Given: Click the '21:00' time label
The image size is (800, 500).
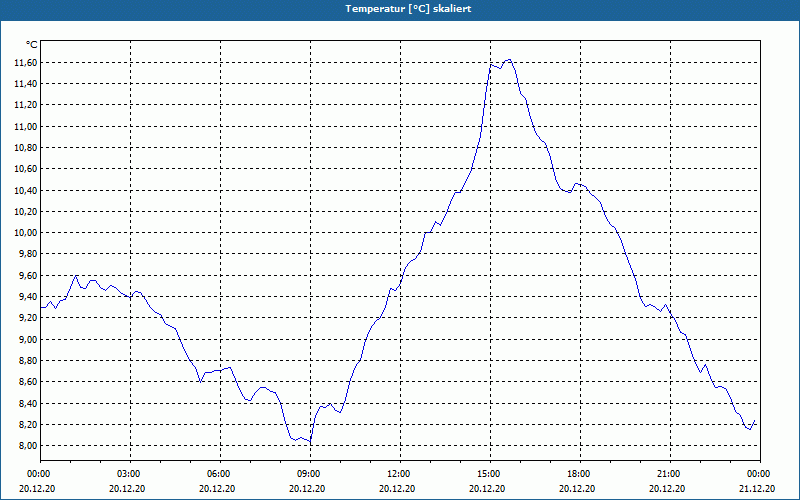Looking at the screenshot, I should coord(670,474).
